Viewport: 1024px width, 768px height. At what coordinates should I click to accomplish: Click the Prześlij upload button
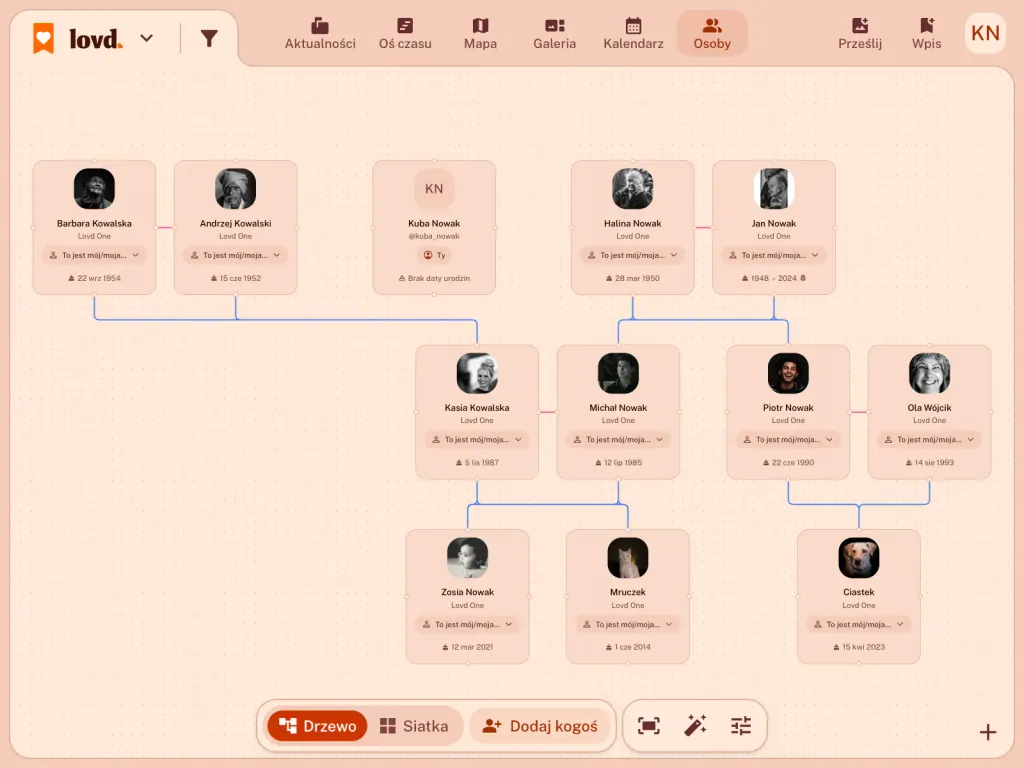(860, 34)
